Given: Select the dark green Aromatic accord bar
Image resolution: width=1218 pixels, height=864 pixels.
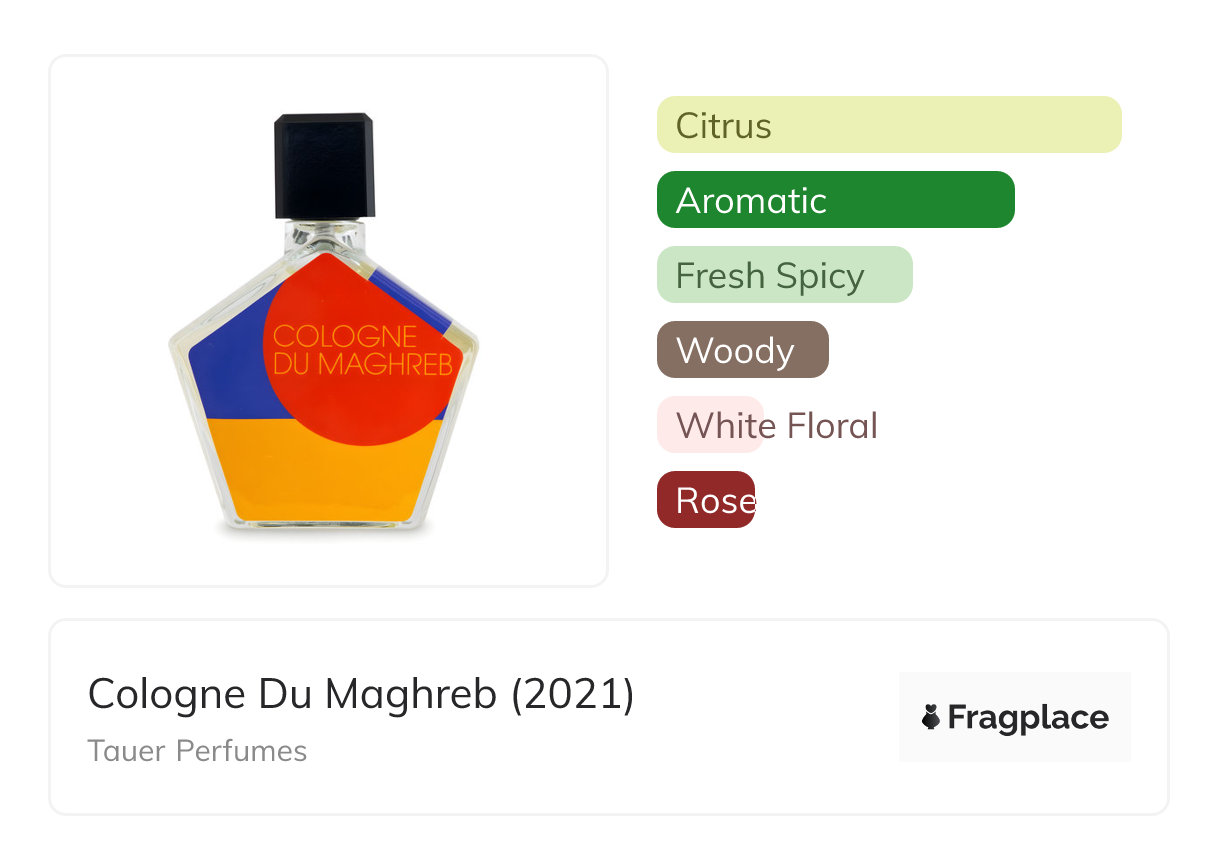Looking at the screenshot, I should (x=835, y=200).
